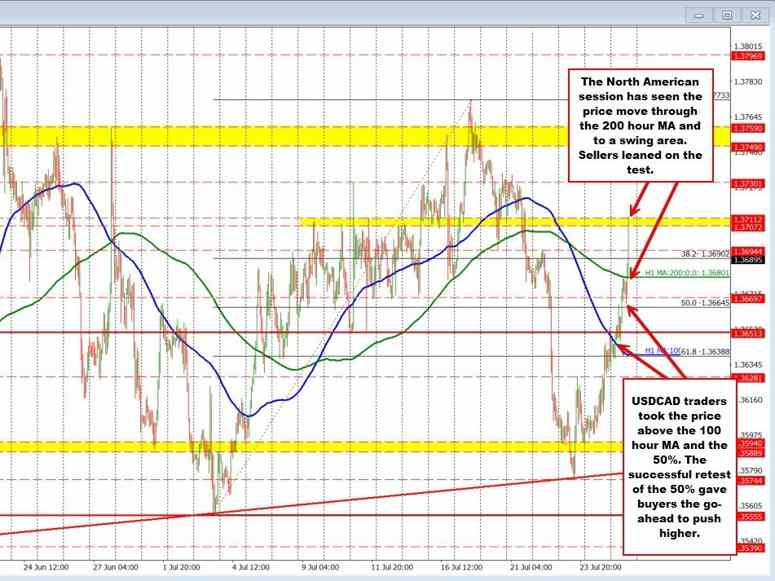Click the 61.8 - 1.36388 Fibonacci label
The width and height of the screenshot is (775, 581).
pos(705,351)
